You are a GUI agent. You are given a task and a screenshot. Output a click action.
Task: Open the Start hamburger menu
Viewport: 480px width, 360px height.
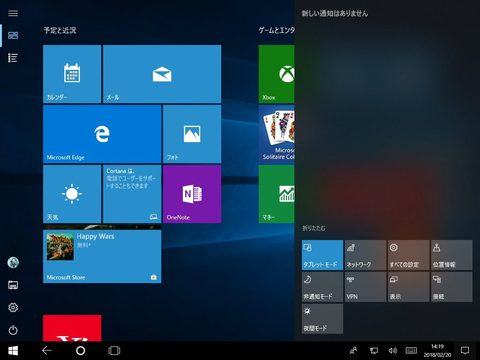click(x=13, y=13)
